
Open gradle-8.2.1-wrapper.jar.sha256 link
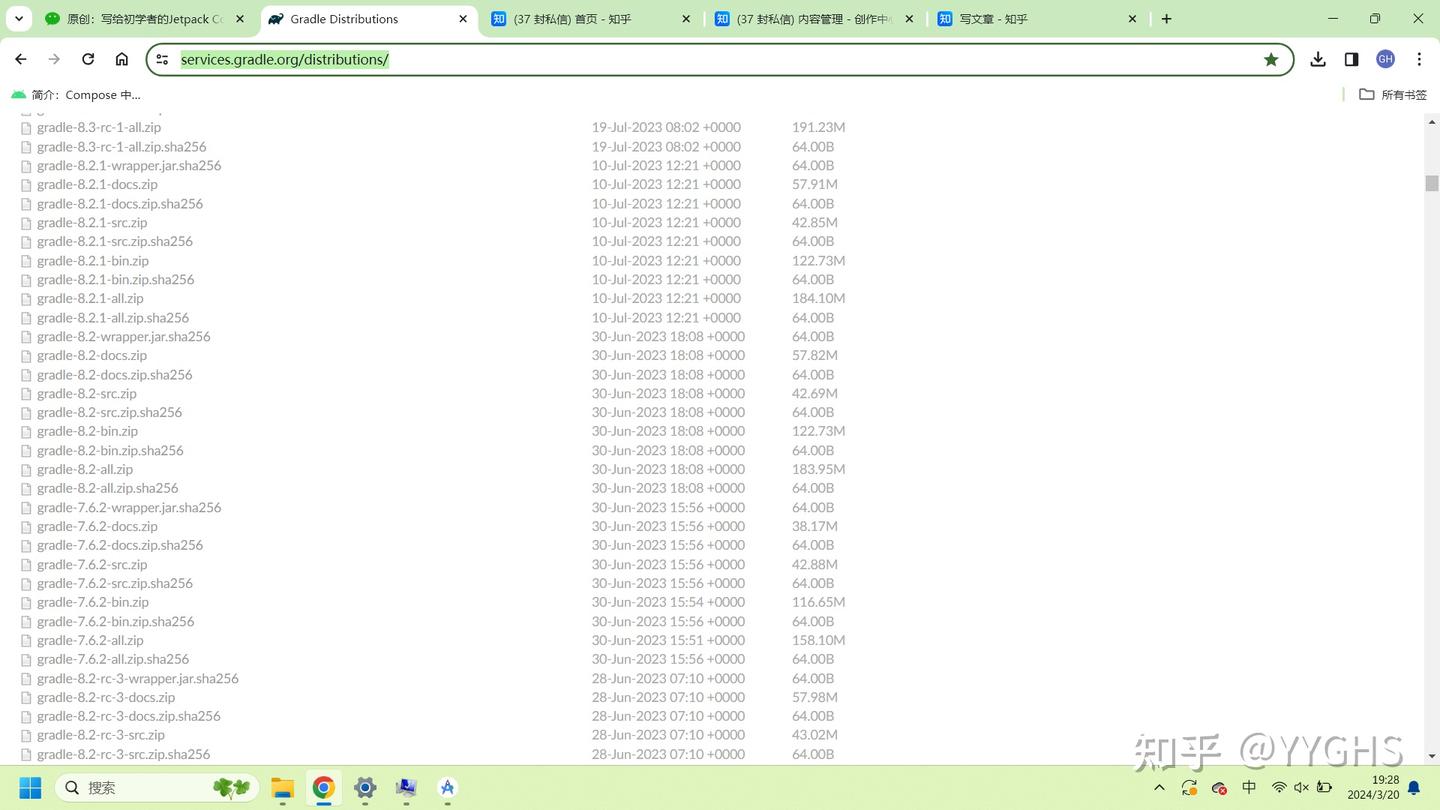pos(129,165)
